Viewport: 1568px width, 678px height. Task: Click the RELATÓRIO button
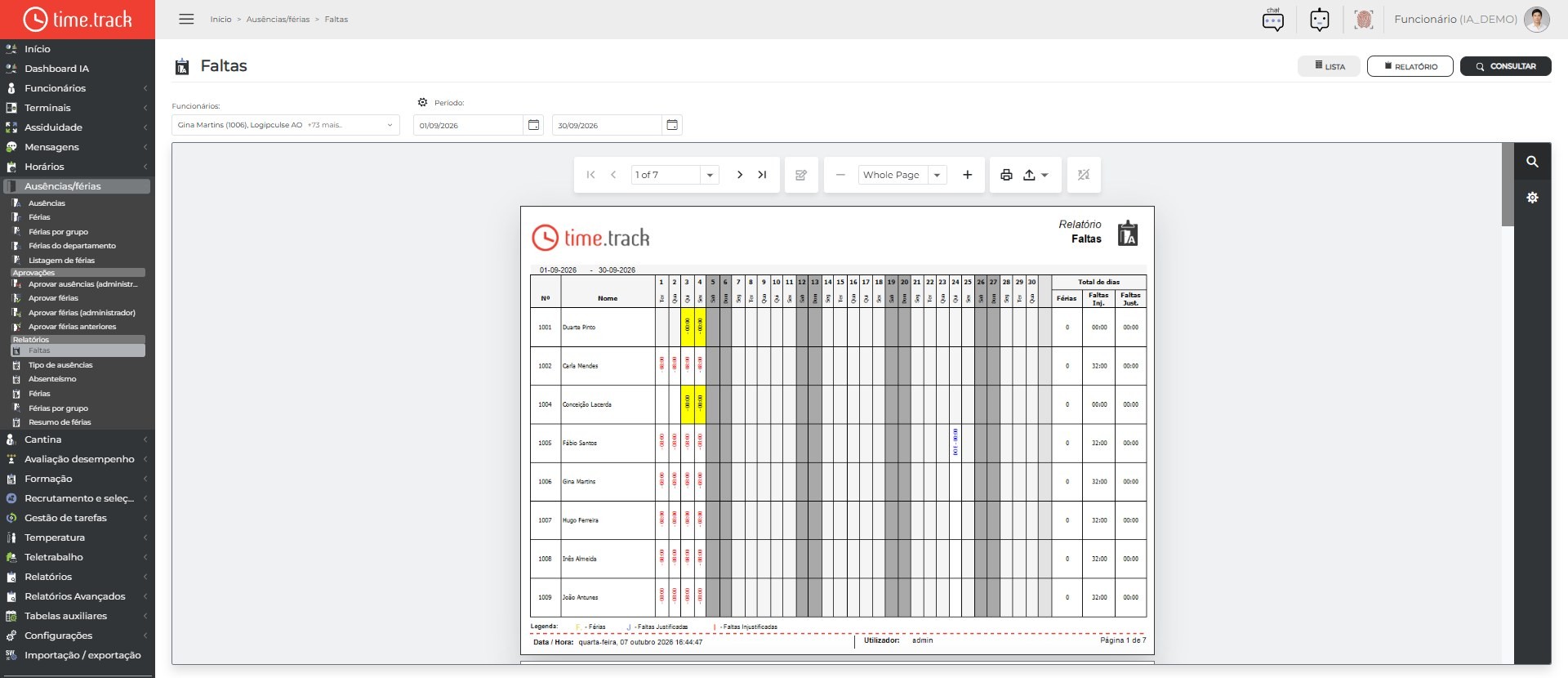(x=1410, y=66)
